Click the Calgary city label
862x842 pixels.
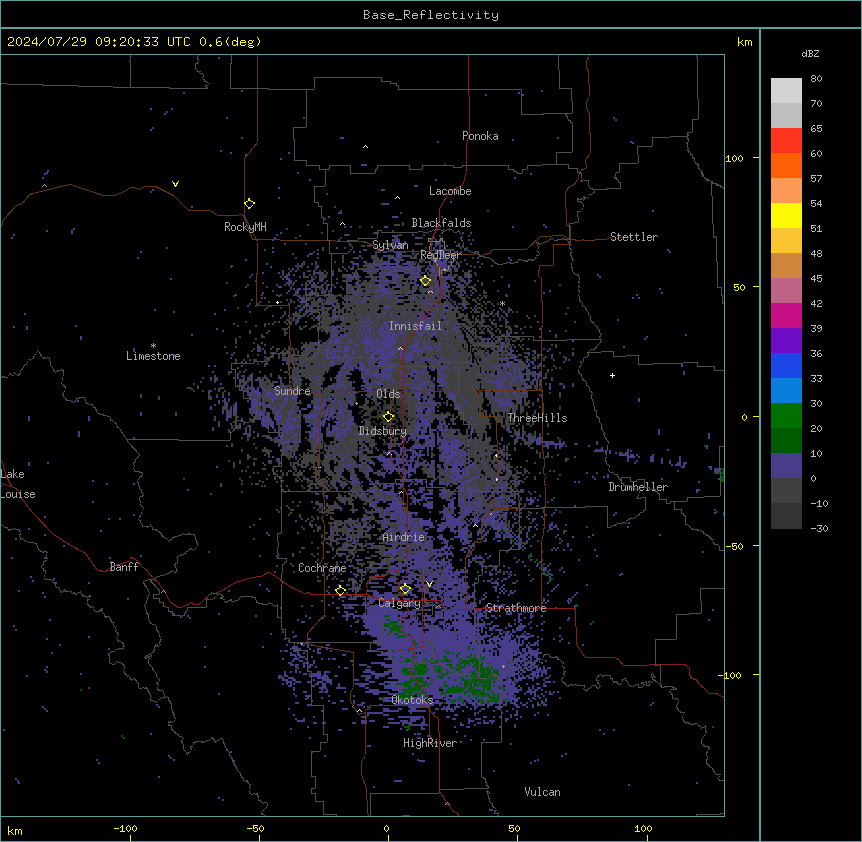(399, 603)
